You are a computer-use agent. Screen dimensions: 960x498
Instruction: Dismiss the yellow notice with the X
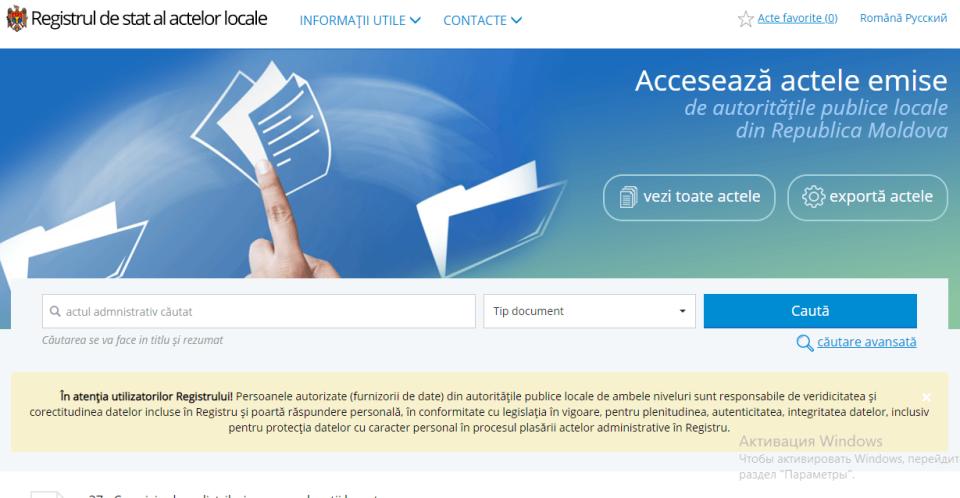[x=926, y=397]
